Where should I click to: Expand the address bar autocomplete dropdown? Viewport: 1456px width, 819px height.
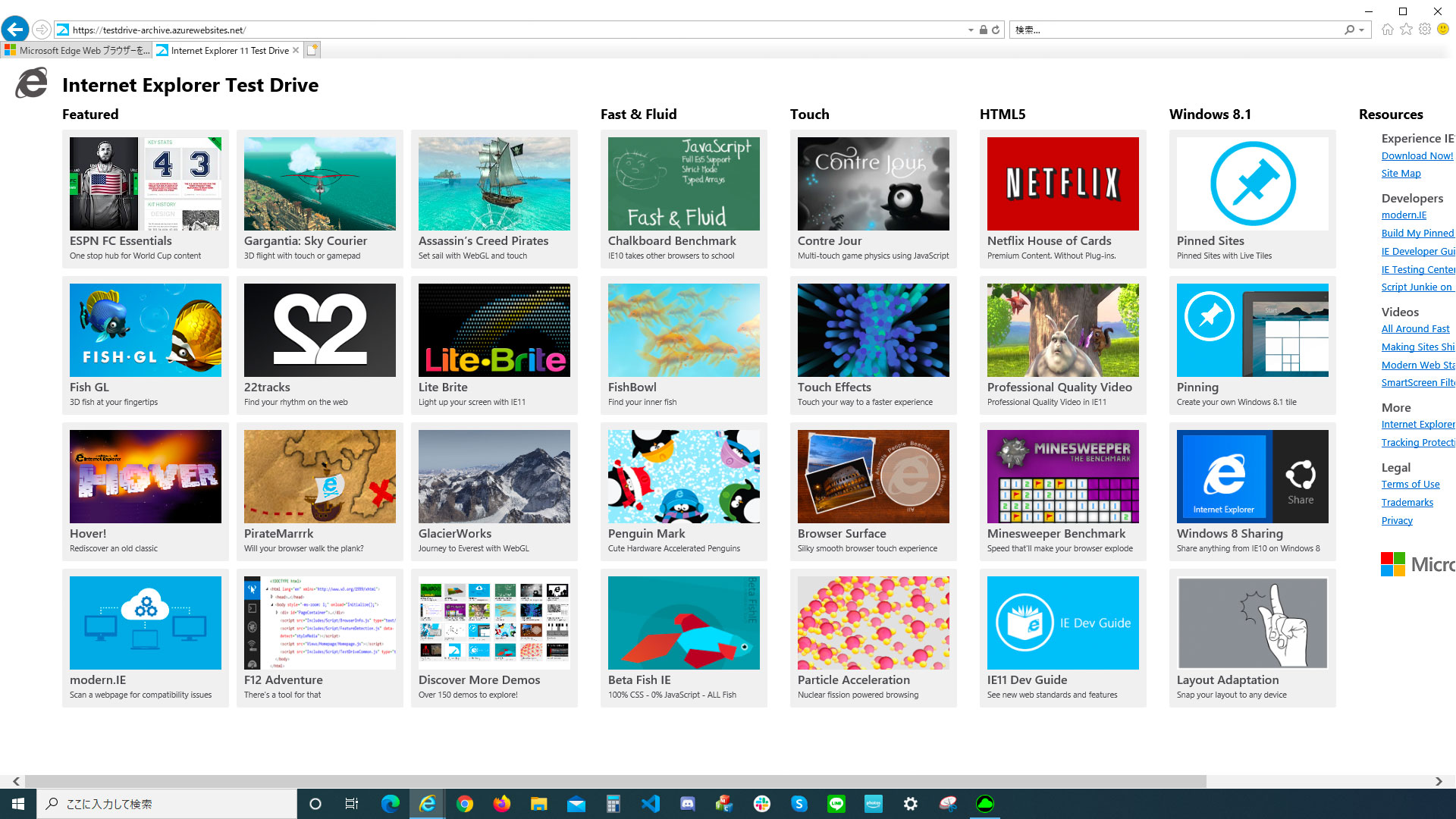(x=971, y=30)
